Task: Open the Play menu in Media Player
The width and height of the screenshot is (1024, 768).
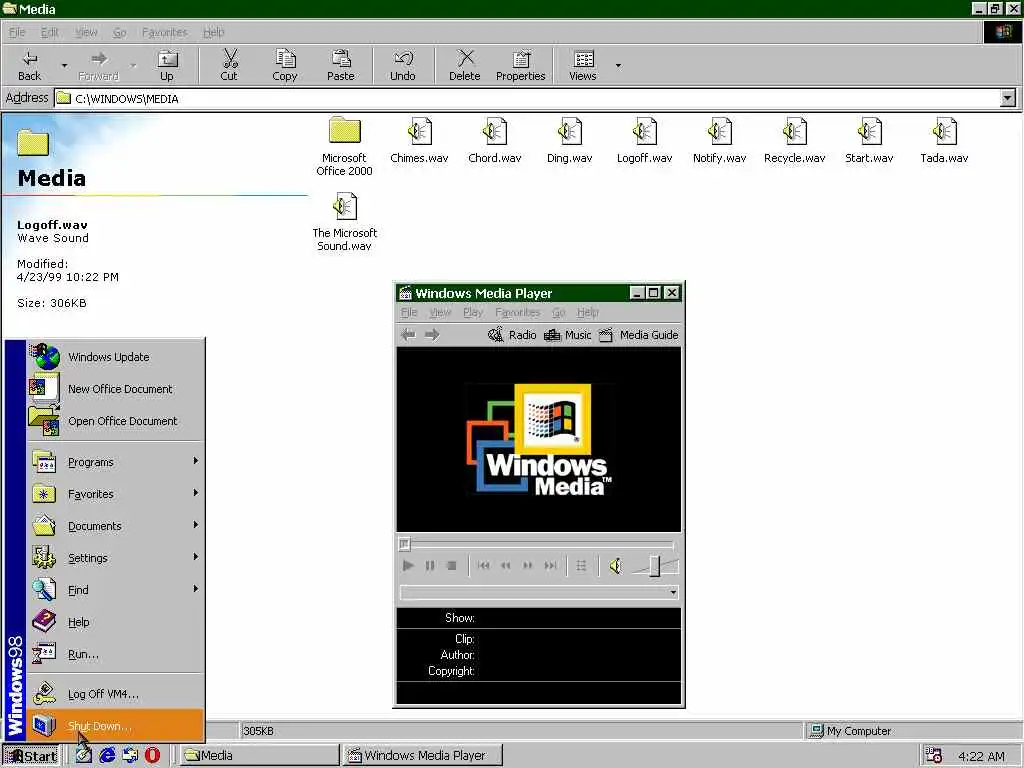Action: pyautogui.click(x=473, y=312)
